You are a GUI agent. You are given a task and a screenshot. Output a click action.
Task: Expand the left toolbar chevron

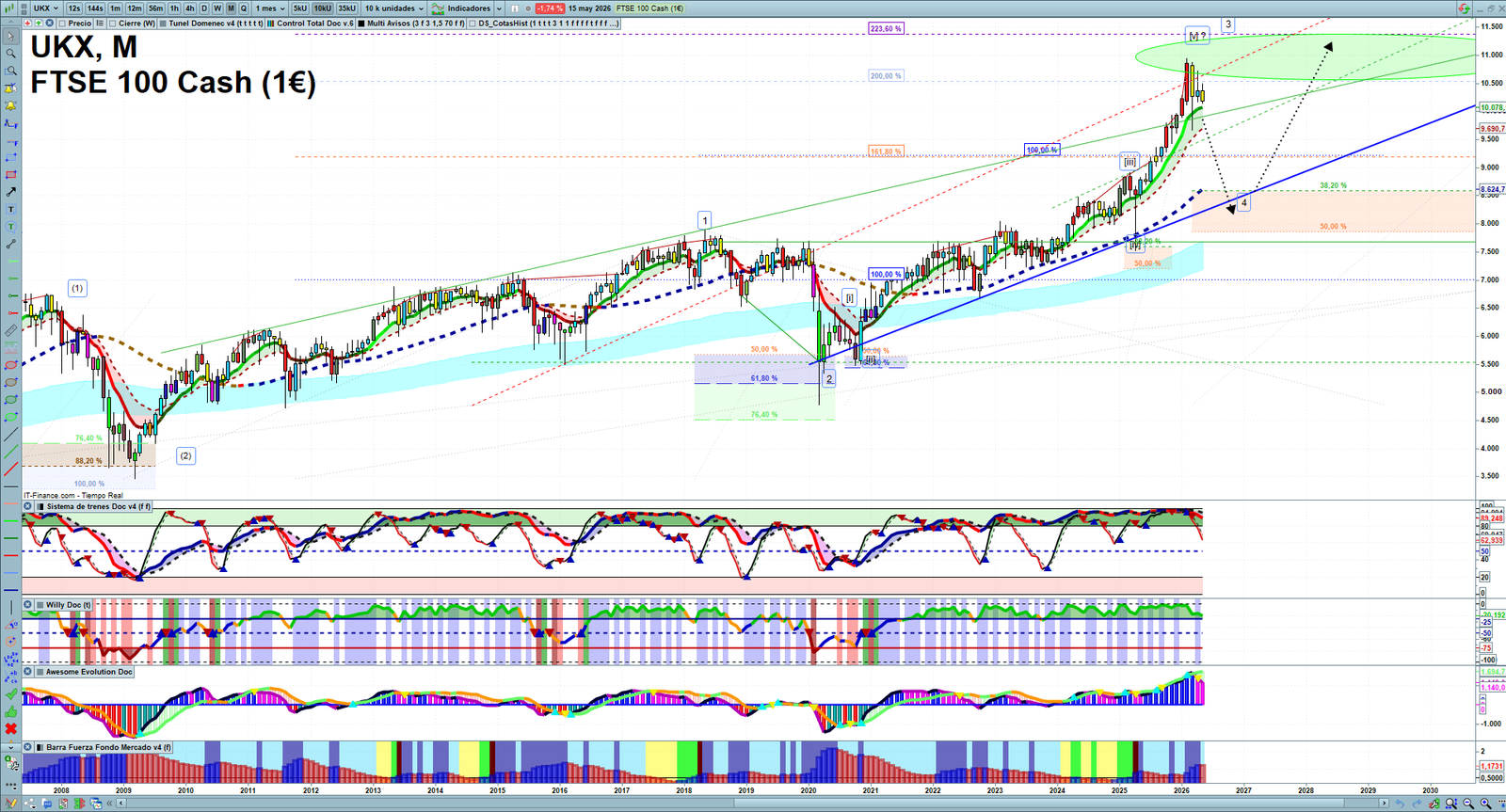(x=10, y=748)
